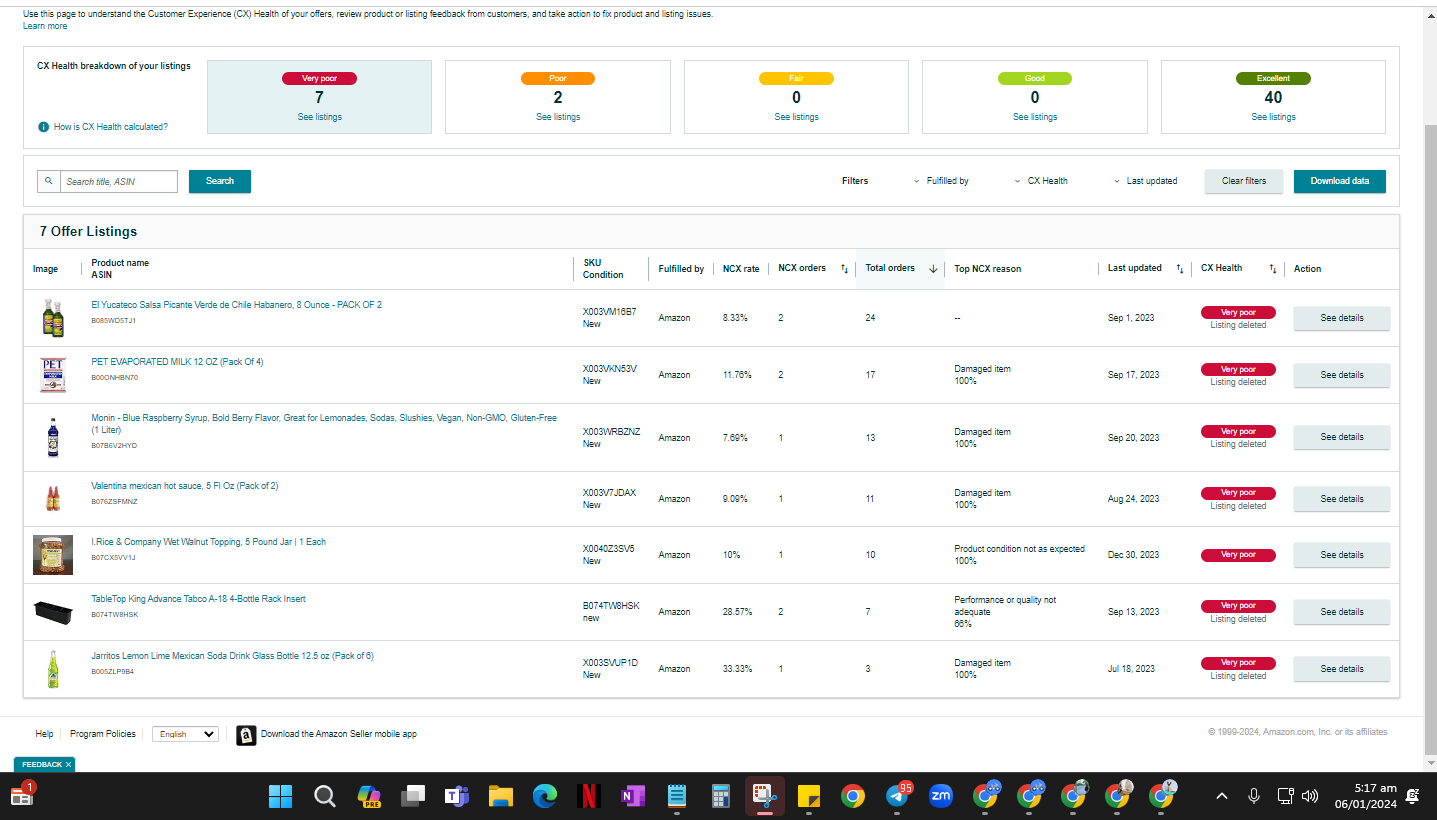Close the Feedback tab
Viewport: 1437px width, 820px height.
[68, 765]
